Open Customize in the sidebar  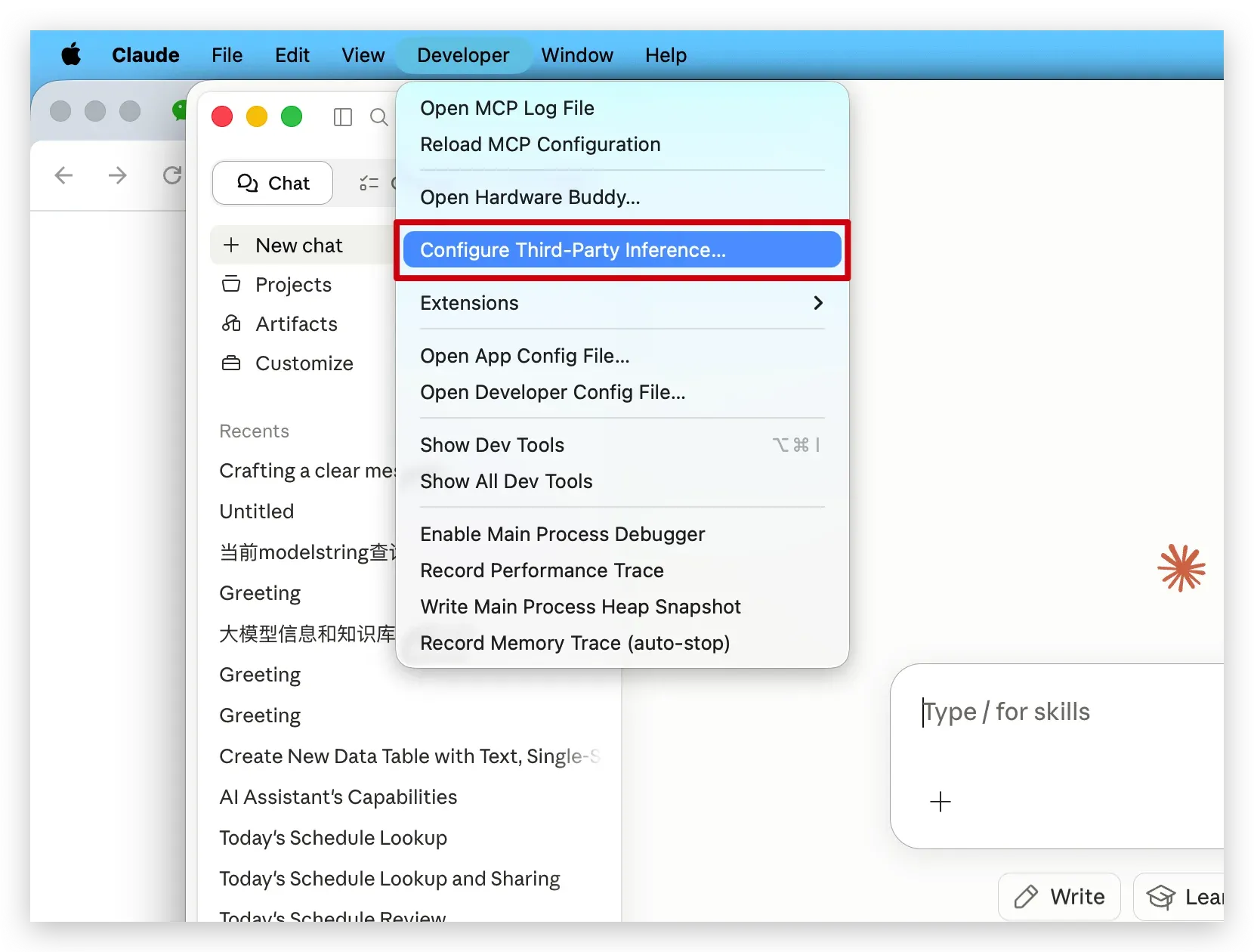[304, 363]
